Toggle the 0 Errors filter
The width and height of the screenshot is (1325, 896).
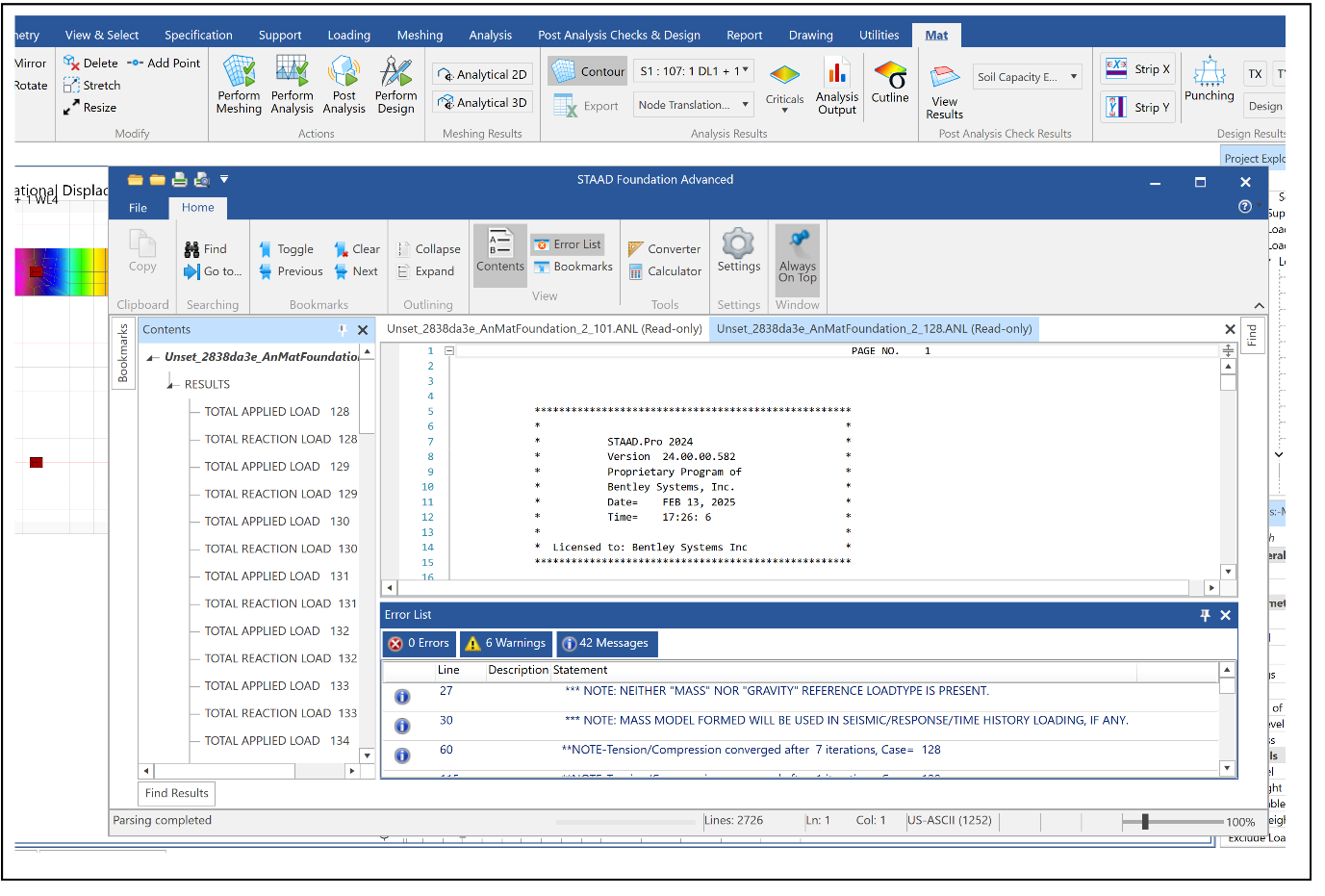tap(419, 643)
